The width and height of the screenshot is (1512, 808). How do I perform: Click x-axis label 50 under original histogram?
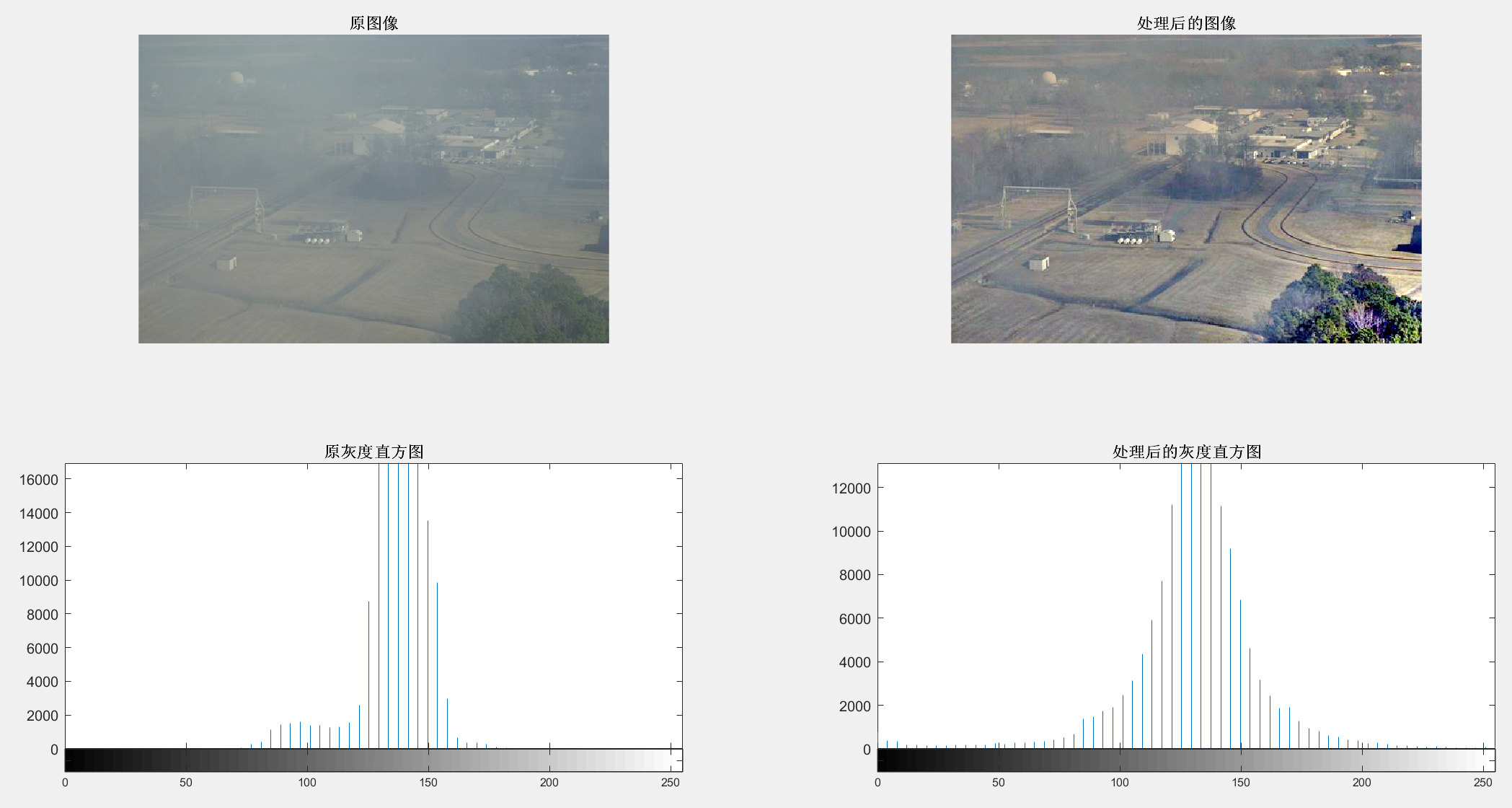(186, 783)
